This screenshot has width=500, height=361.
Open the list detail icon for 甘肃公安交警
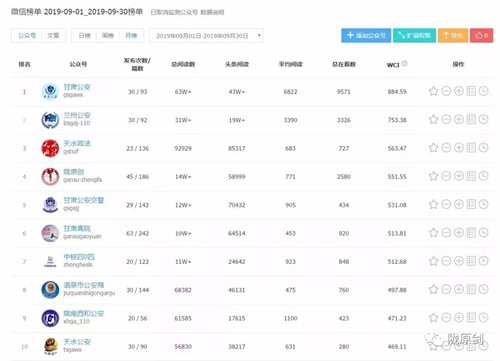(471, 204)
